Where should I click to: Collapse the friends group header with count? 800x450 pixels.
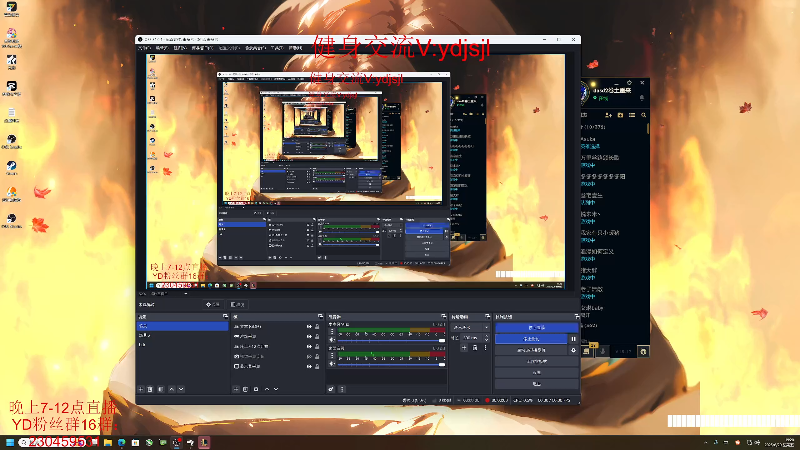[x=593, y=127]
